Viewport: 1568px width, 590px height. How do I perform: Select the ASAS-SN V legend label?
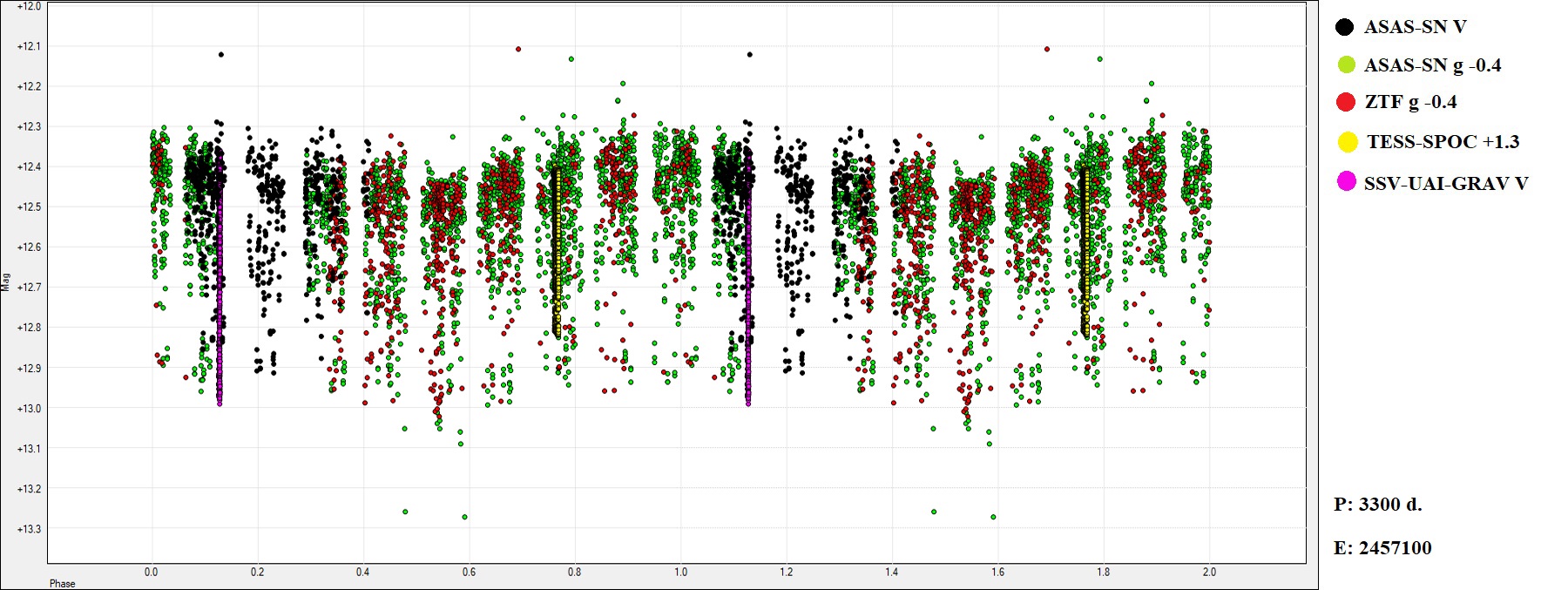[1415, 27]
